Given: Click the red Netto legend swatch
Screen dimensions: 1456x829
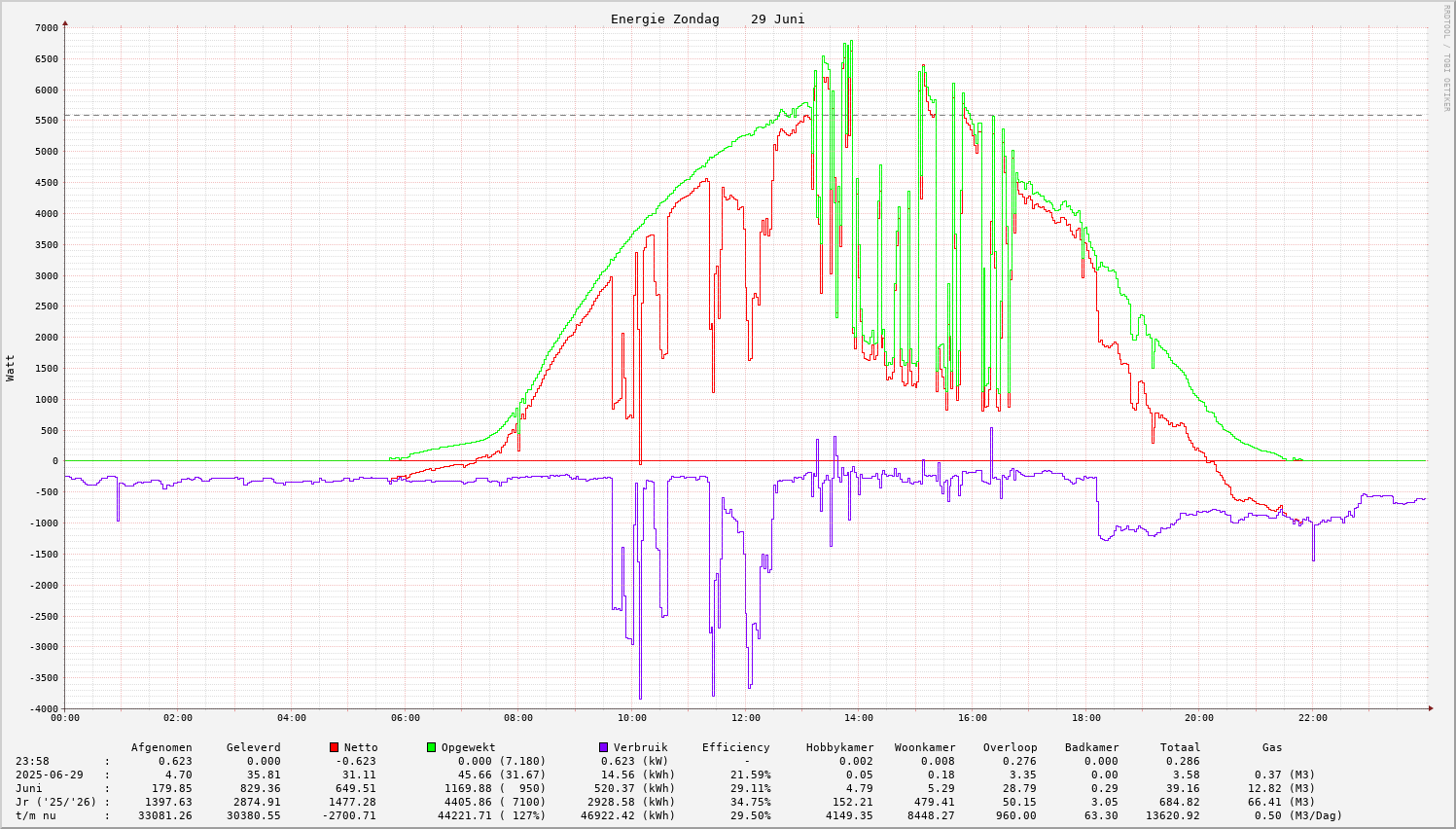Looking at the screenshot, I should pyautogui.click(x=335, y=747).
